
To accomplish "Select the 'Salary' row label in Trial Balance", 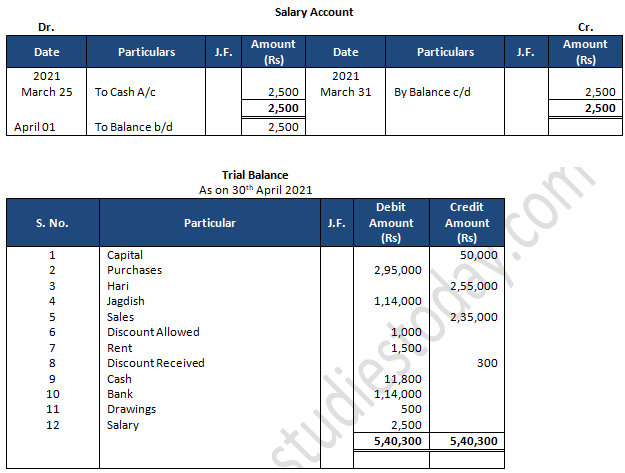I will pos(123,426).
